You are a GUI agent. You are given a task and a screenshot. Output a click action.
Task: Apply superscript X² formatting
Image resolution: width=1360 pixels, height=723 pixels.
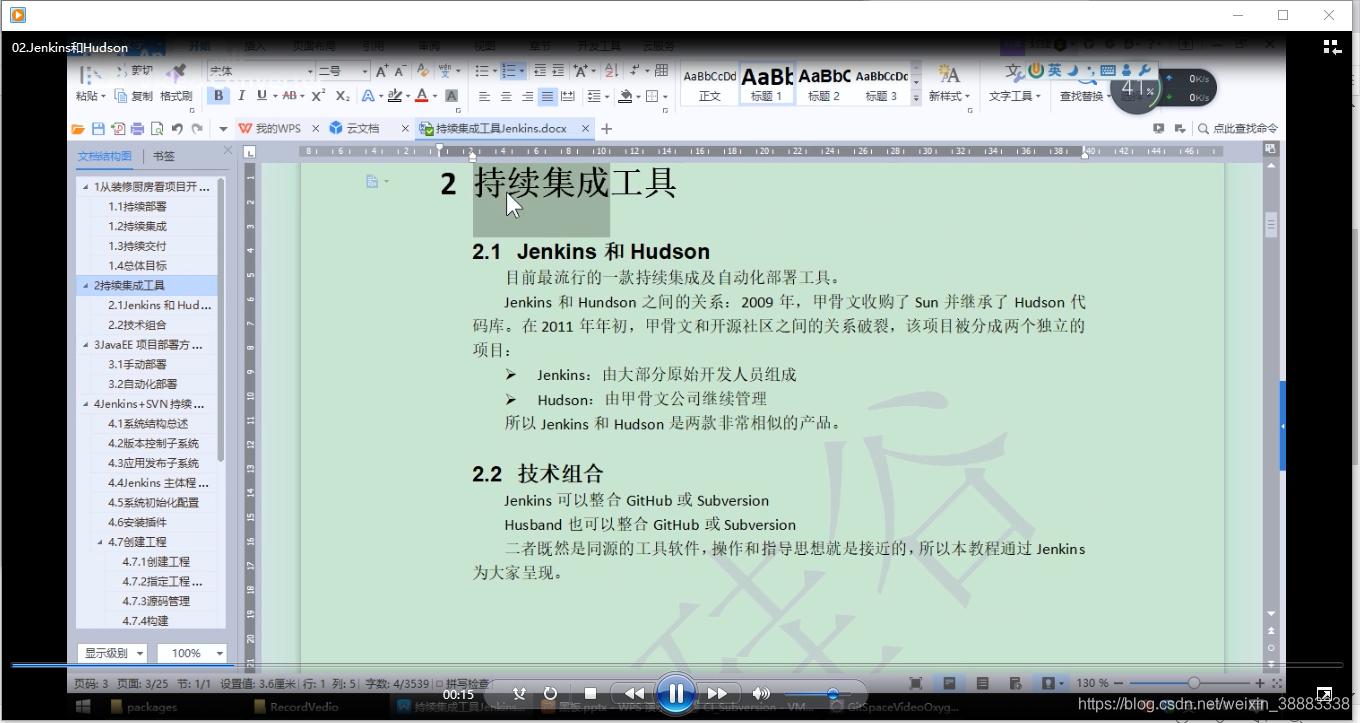click(x=318, y=96)
